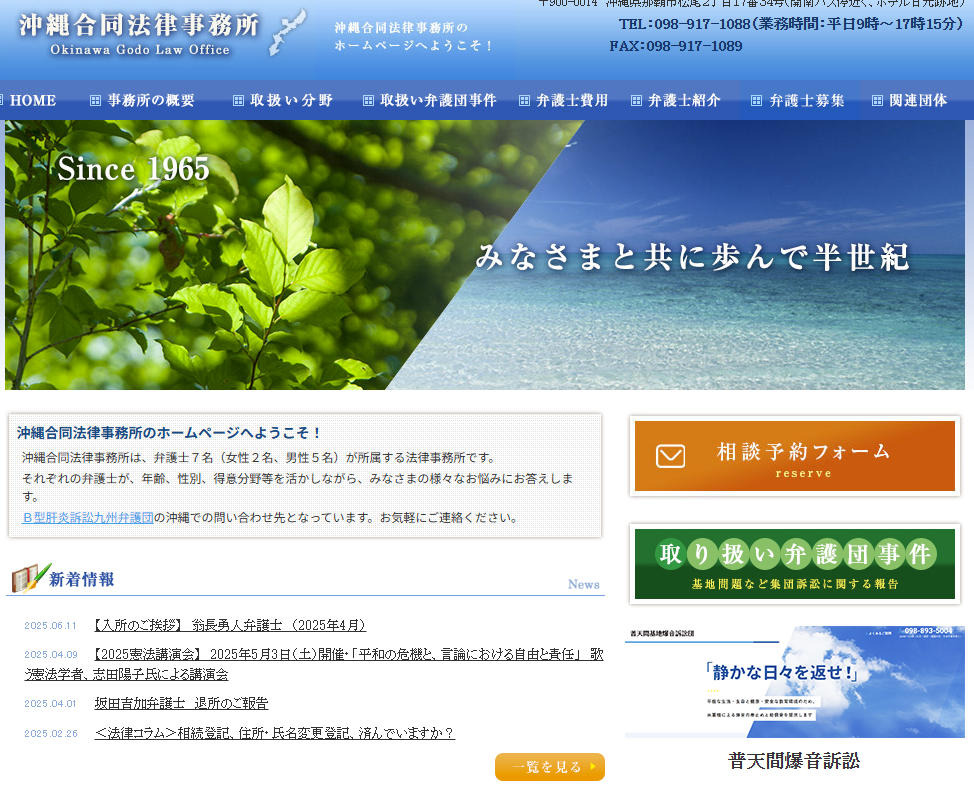Viewport: 974px width, 793px height.
Task: Click the 相談予約フォーム banner
Action: coord(794,457)
